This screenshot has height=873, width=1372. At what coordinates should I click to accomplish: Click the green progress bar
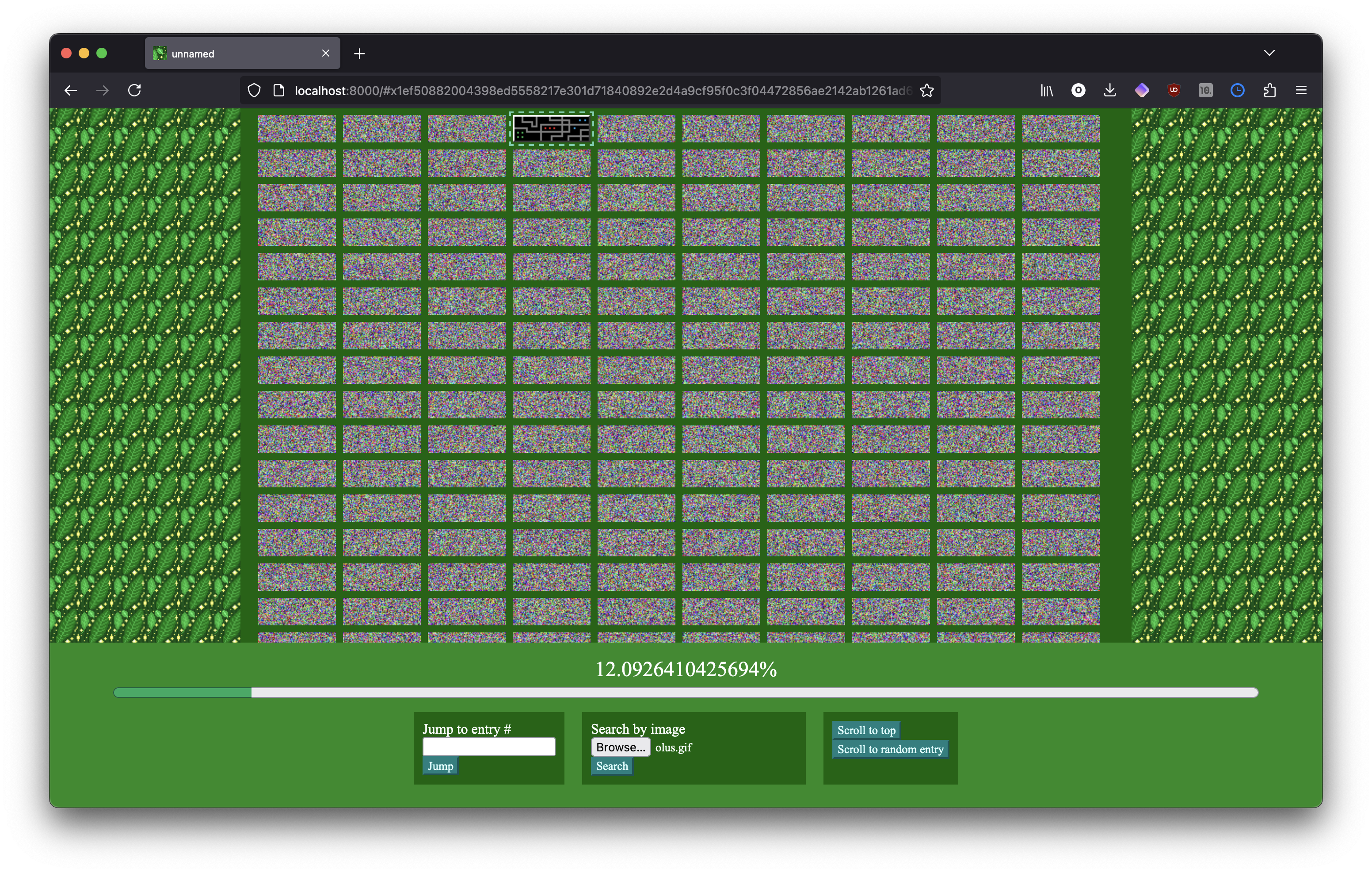click(686, 692)
